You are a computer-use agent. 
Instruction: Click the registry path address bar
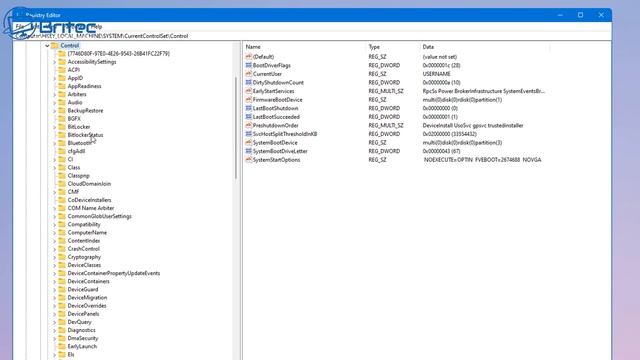coord(312,36)
